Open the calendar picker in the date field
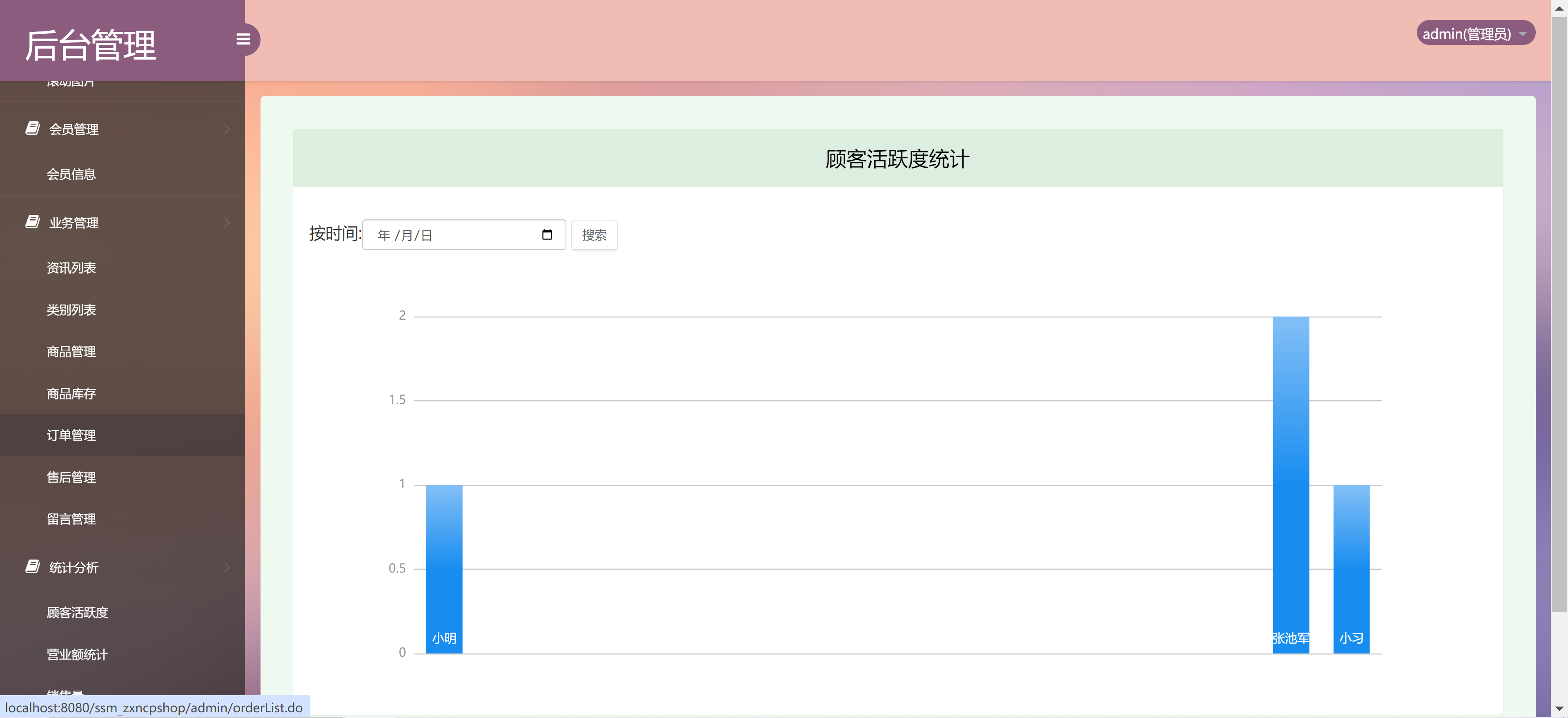 (x=547, y=234)
